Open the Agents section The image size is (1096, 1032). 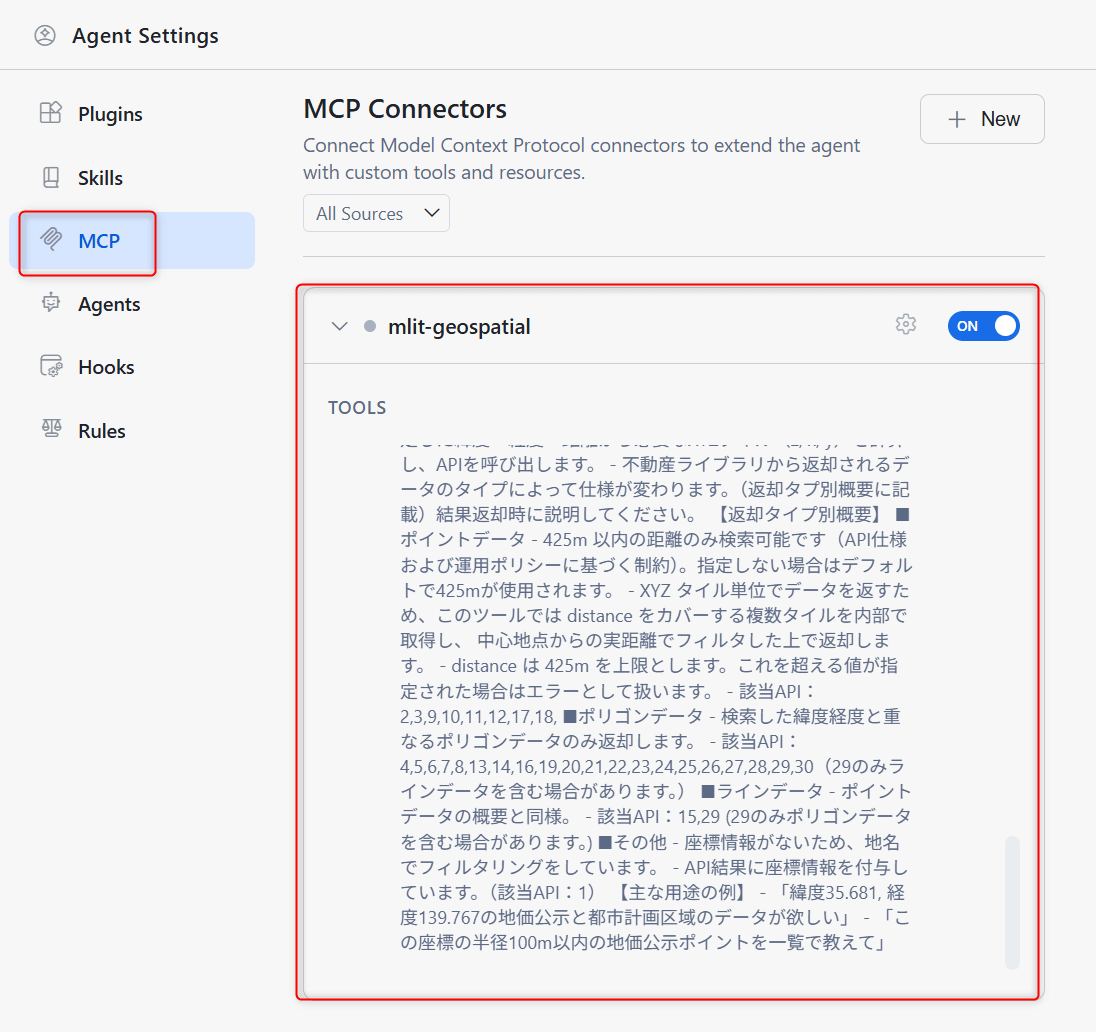pyautogui.click(x=132, y=304)
